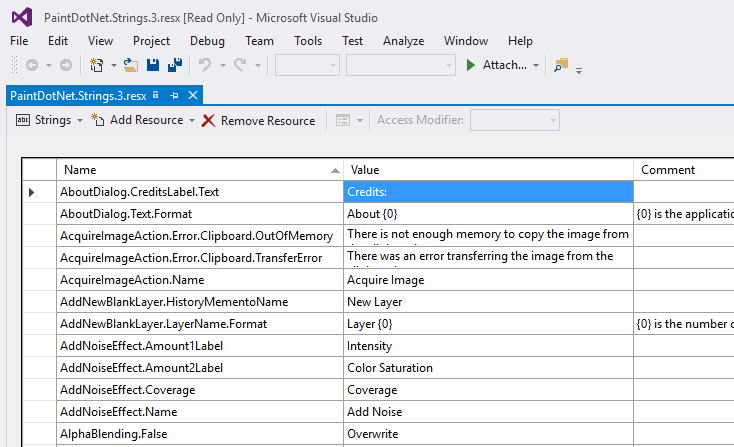734x447 pixels.
Task: Select the AboutDialog.Text.Format name cell
Action: click(x=200, y=214)
